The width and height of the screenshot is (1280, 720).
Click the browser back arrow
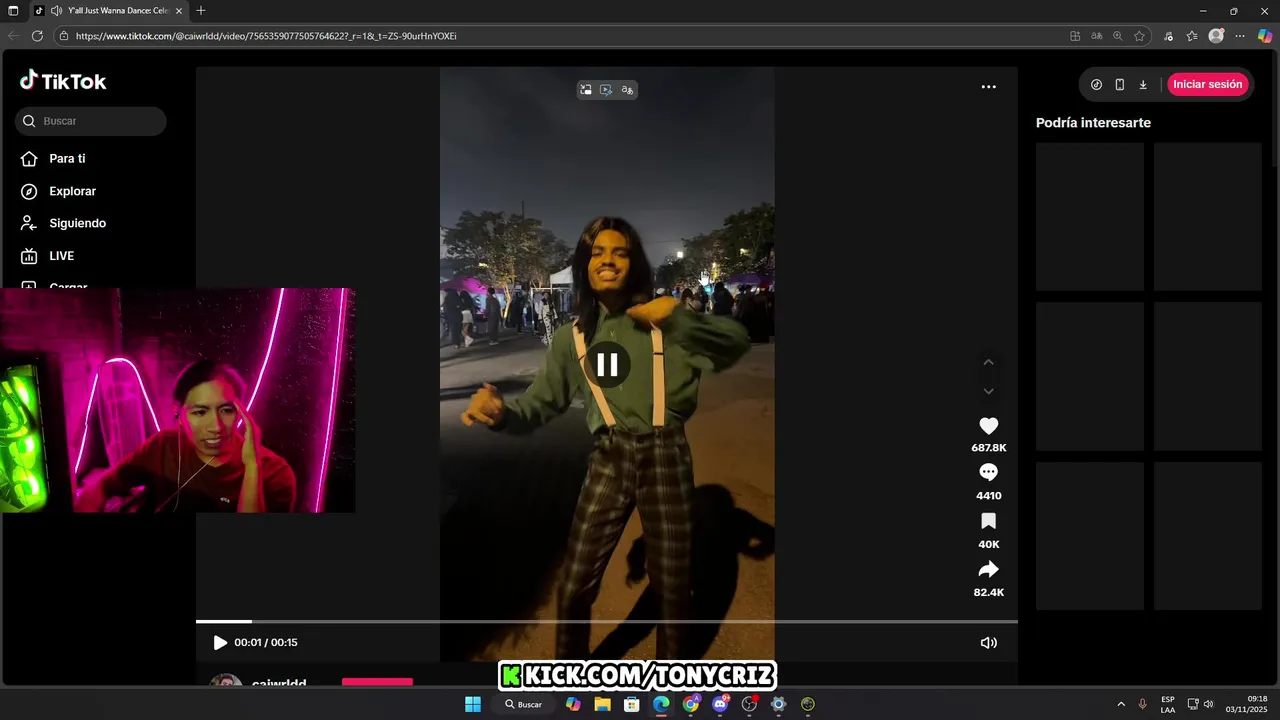click(13, 36)
